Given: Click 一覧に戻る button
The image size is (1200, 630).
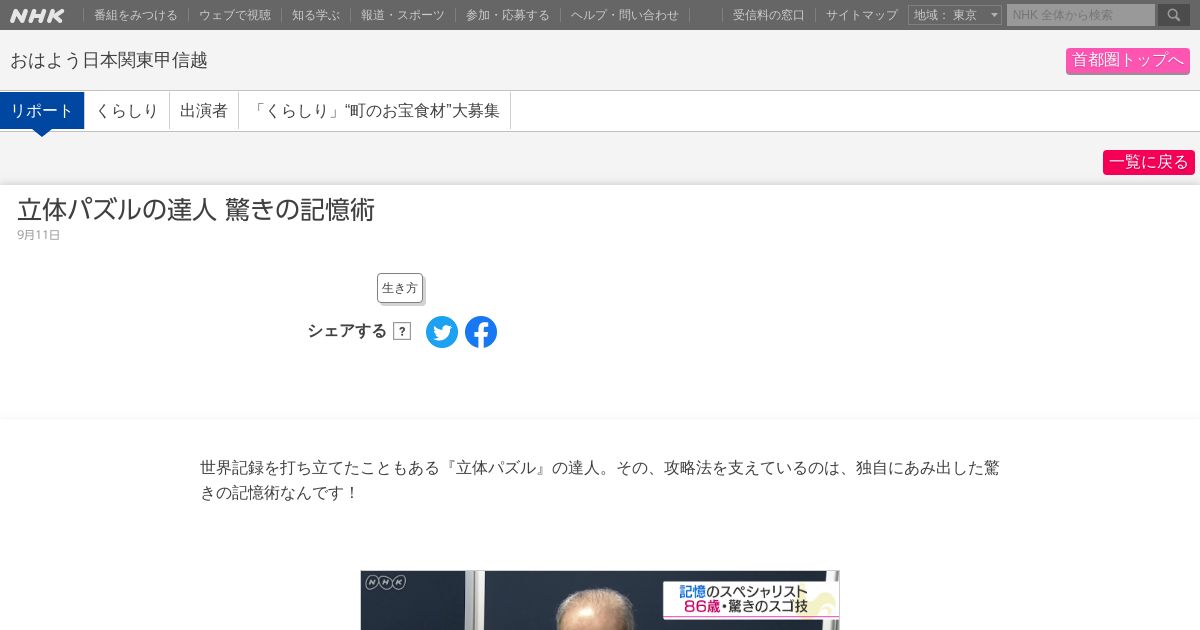Looking at the screenshot, I should coord(1149,162).
